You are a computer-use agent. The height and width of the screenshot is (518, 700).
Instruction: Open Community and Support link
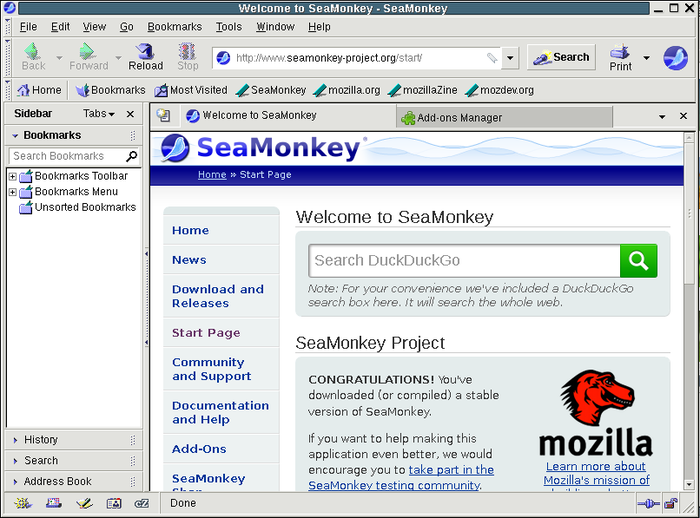pos(212,369)
